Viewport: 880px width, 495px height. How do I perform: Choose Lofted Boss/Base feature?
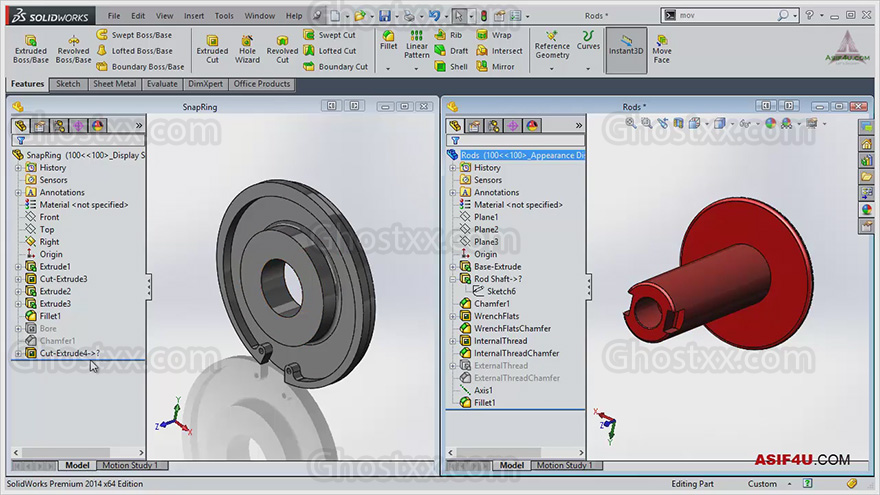point(135,51)
